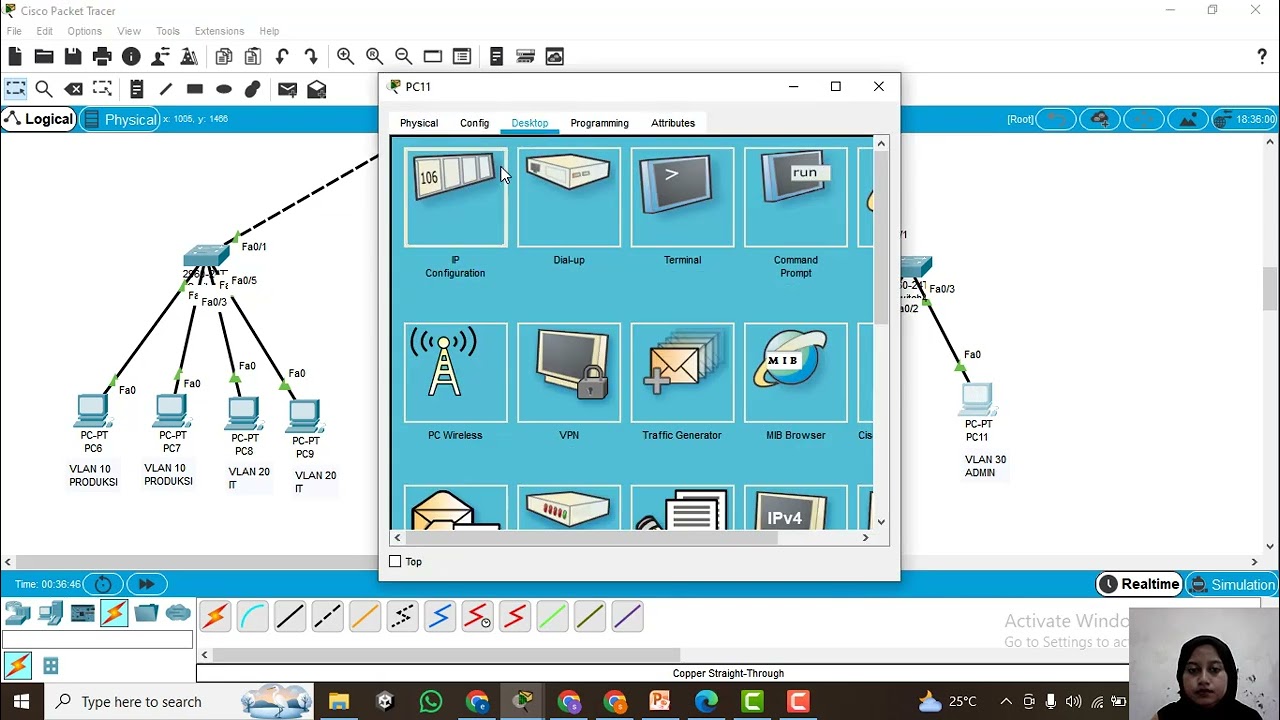Open the Options menu
The height and width of the screenshot is (720, 1280).
coord(84,31)
